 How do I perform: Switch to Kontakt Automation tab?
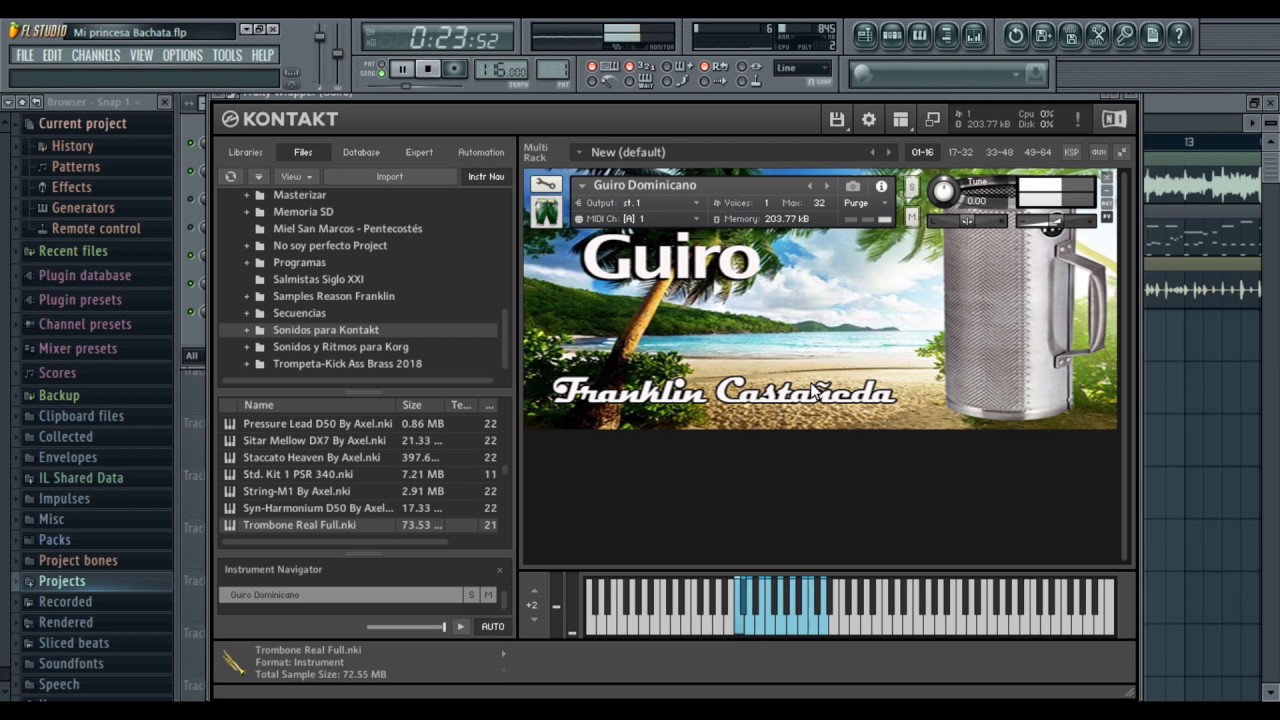click(481, 152)
